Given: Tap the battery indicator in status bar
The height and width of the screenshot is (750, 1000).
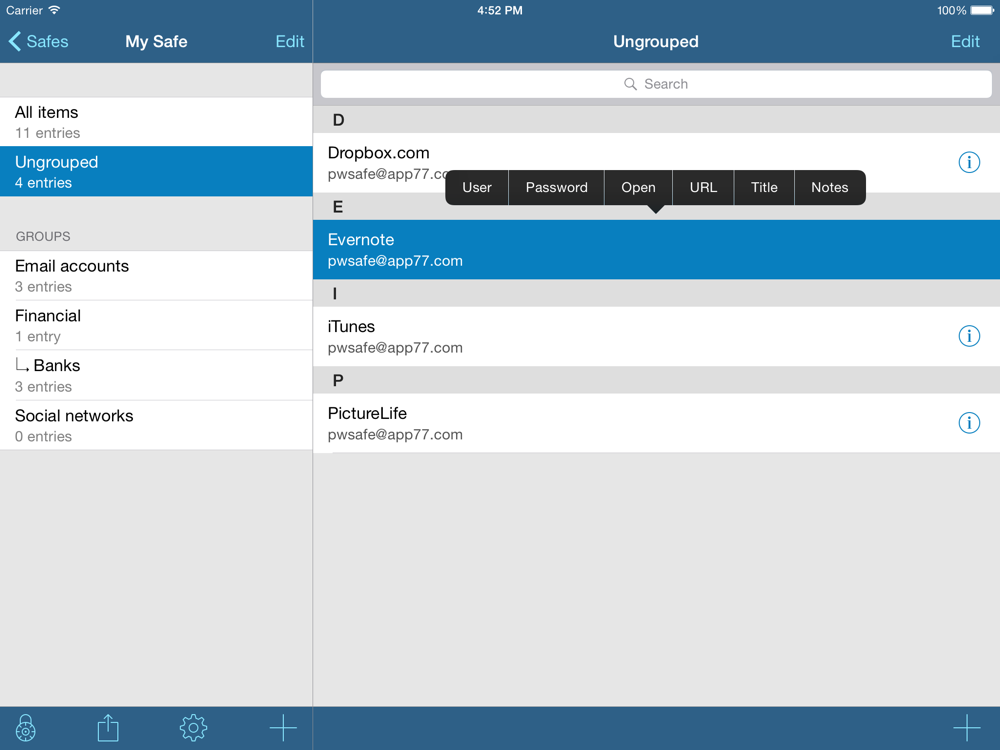Looking at the screenshot, I should click(982, 10).
